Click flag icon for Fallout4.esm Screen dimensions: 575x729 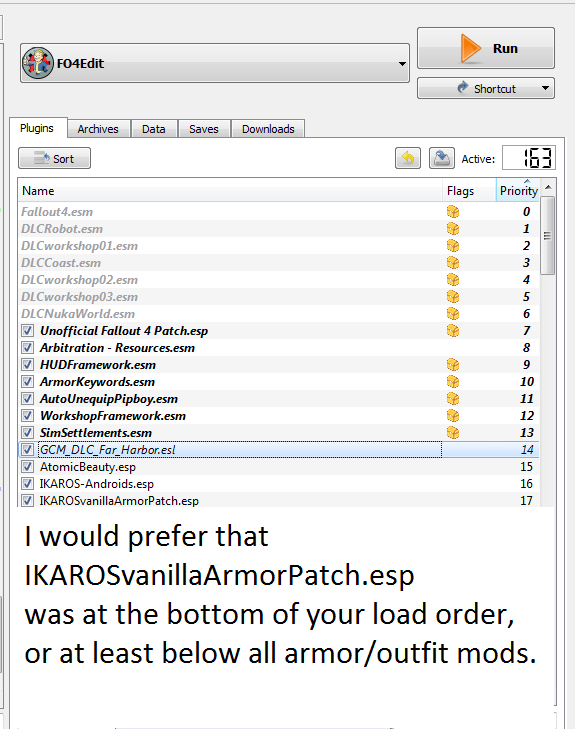coord(453,212)
